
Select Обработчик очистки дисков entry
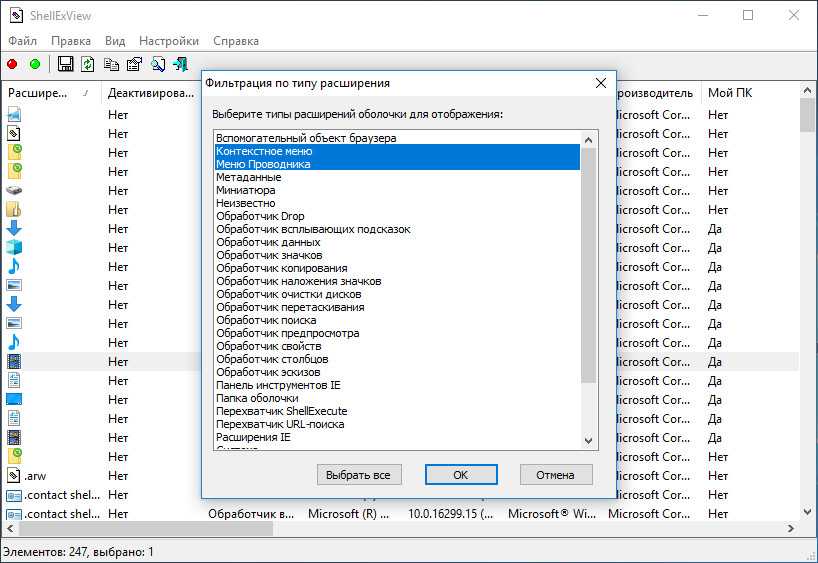[x=397, y=294]
